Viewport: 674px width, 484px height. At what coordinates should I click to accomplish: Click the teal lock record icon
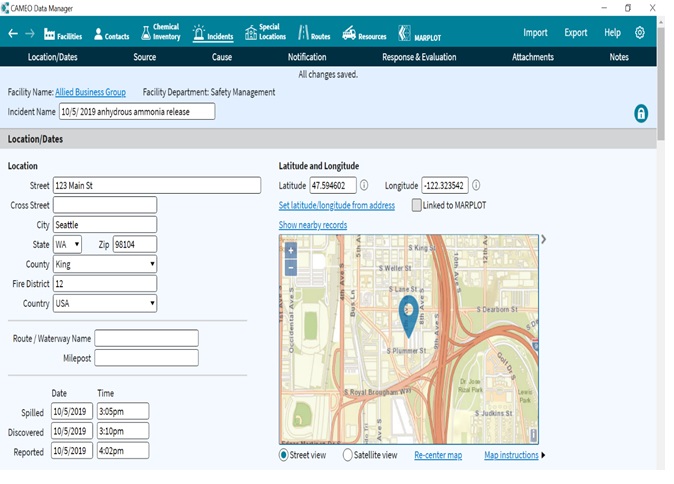tap(641, 113)
